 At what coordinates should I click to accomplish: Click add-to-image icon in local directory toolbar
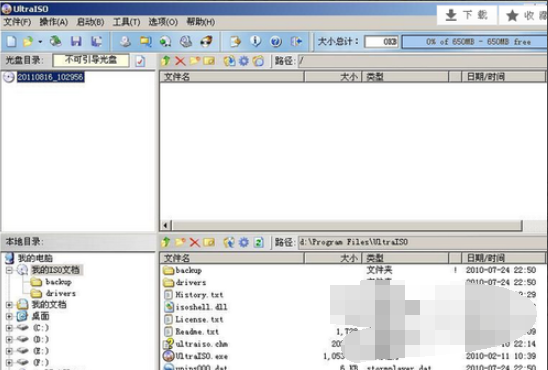pyautogui.click(x=229, y=242)
